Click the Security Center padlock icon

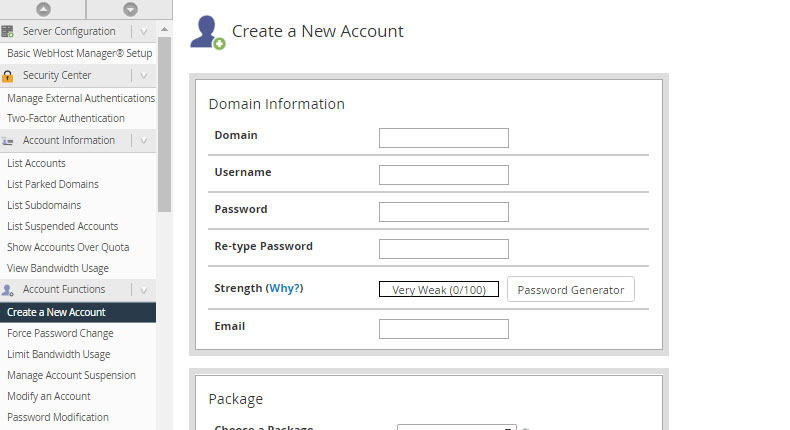pos(8,75)
